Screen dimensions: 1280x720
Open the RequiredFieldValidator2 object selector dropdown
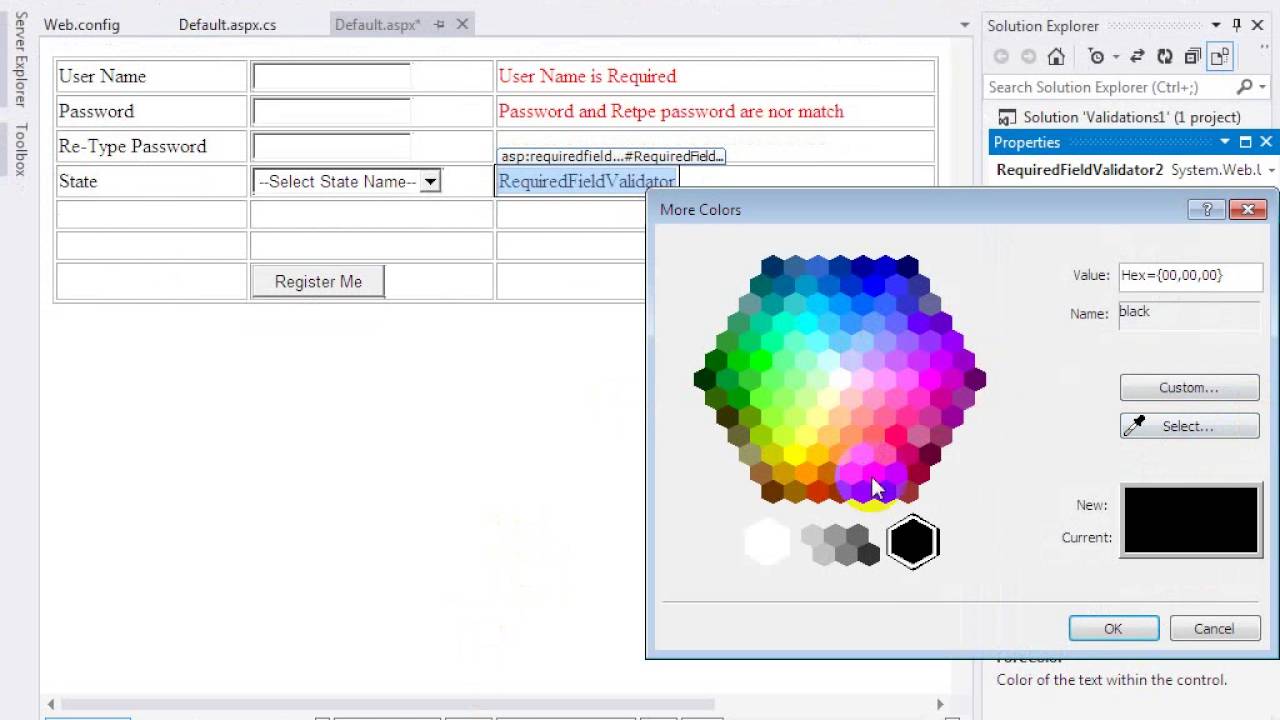[1271, 170]
